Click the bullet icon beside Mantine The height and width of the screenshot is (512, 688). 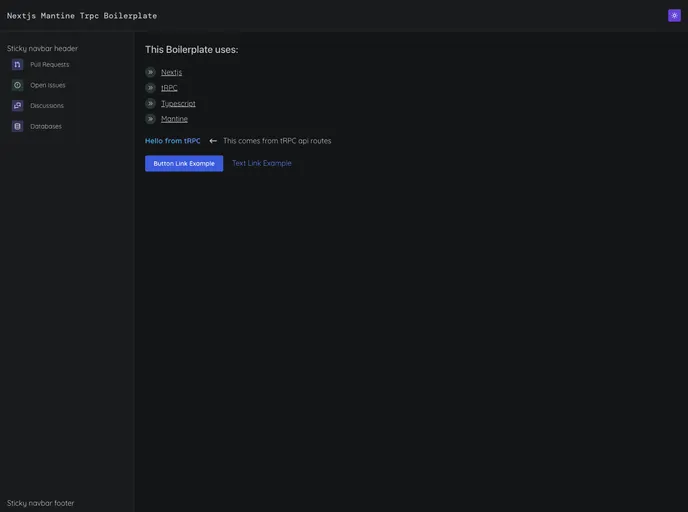point(151,119)
